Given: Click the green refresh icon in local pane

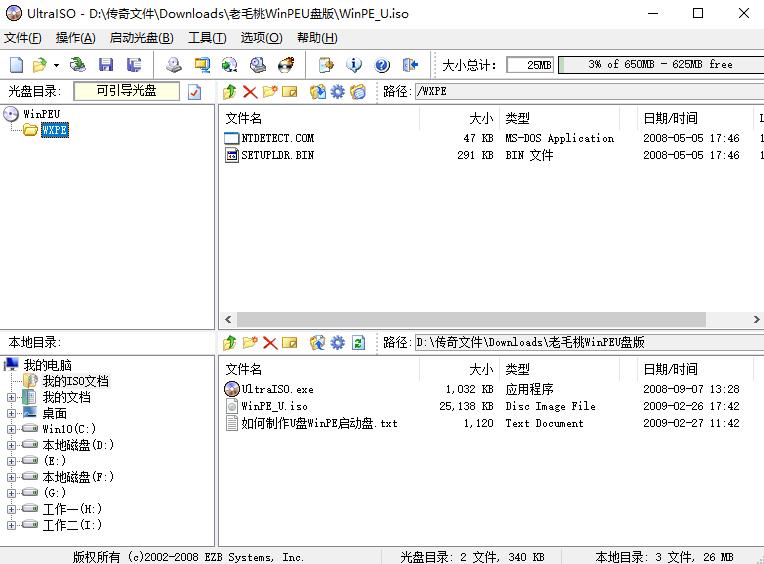Looking at the screenshot, I should 358,343.
